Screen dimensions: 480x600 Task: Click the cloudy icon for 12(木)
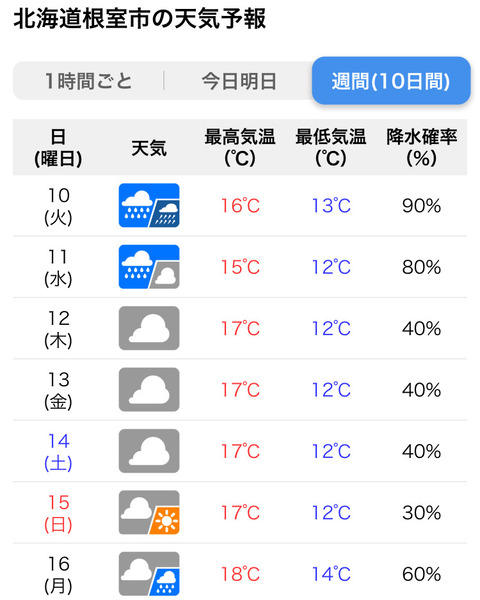pyautogui.click(x=149, y=328)
